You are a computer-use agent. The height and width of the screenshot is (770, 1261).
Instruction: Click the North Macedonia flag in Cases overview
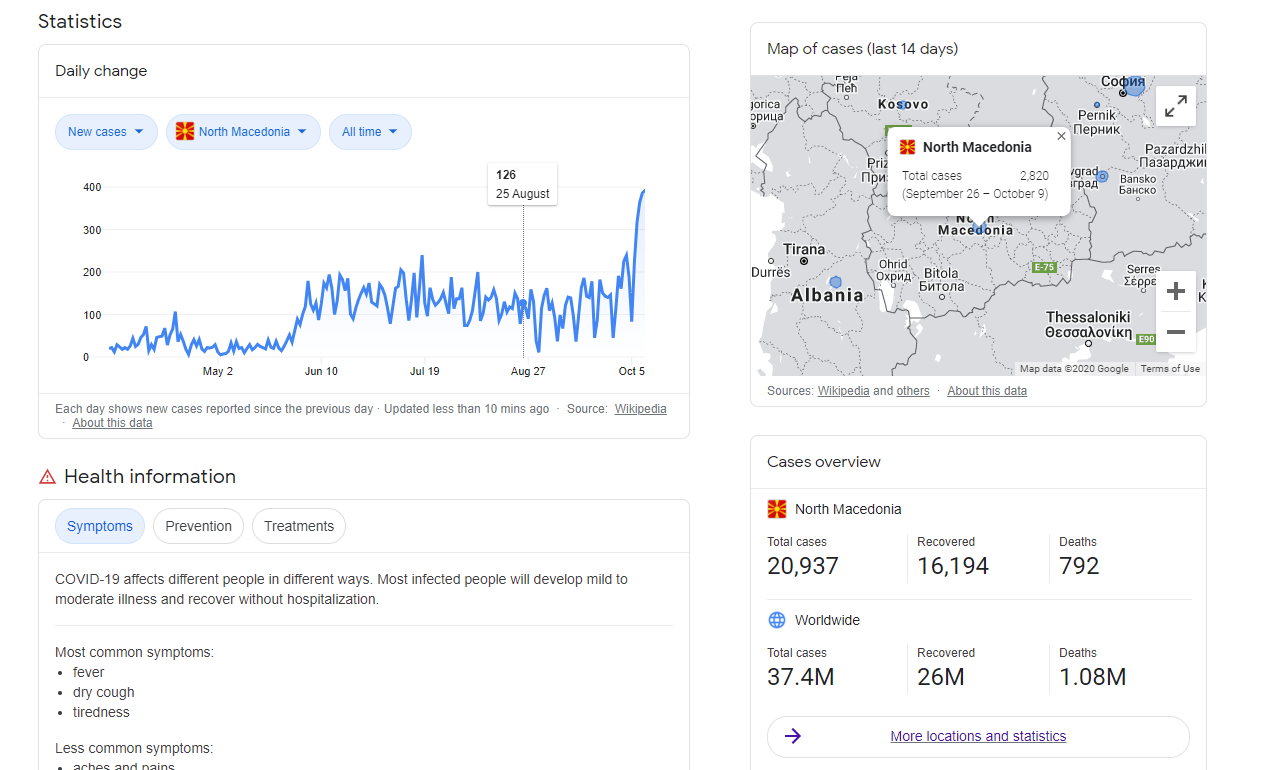[777, 509]
